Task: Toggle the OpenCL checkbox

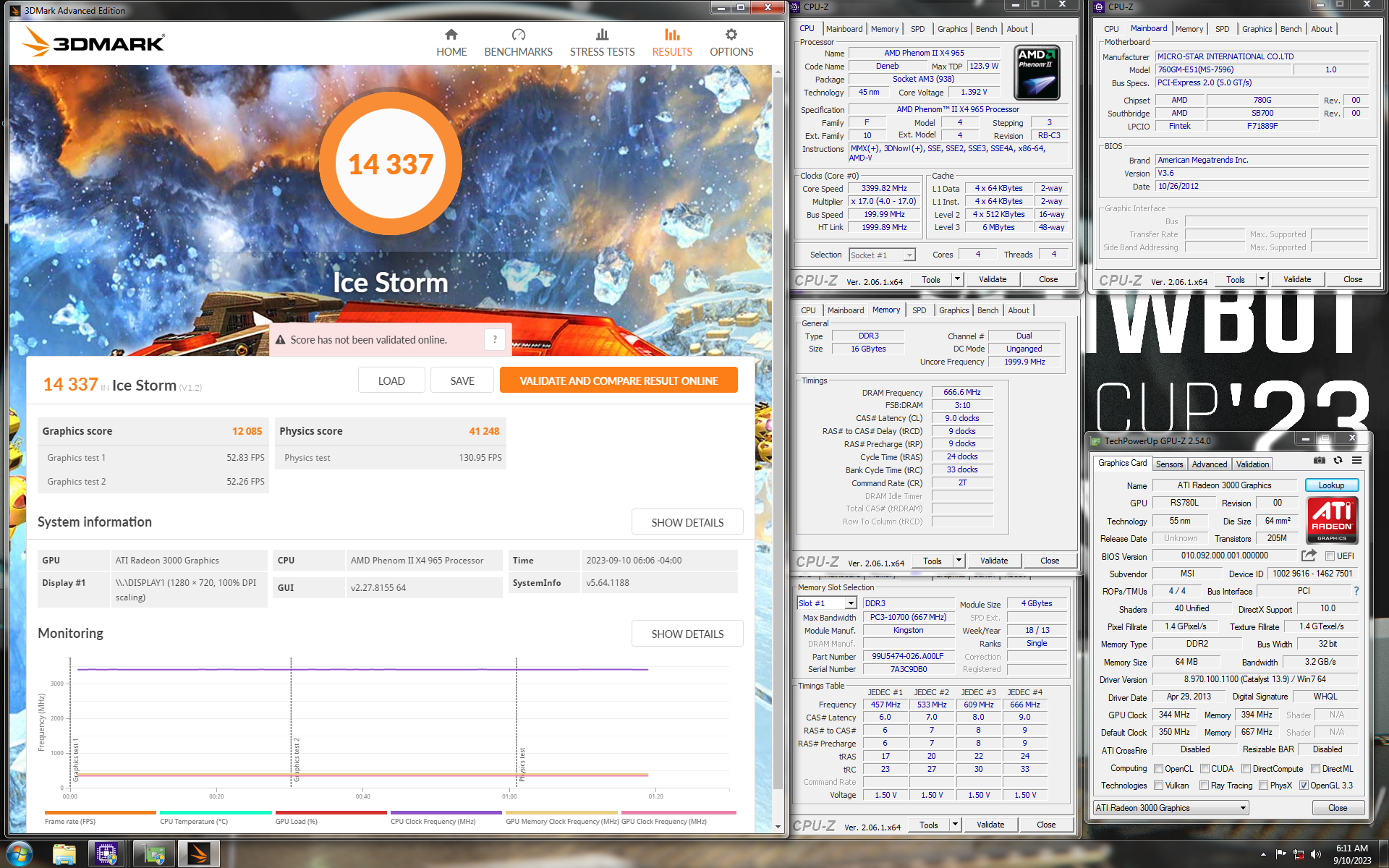Action: pyautogui.click(x=1158, y=768)
